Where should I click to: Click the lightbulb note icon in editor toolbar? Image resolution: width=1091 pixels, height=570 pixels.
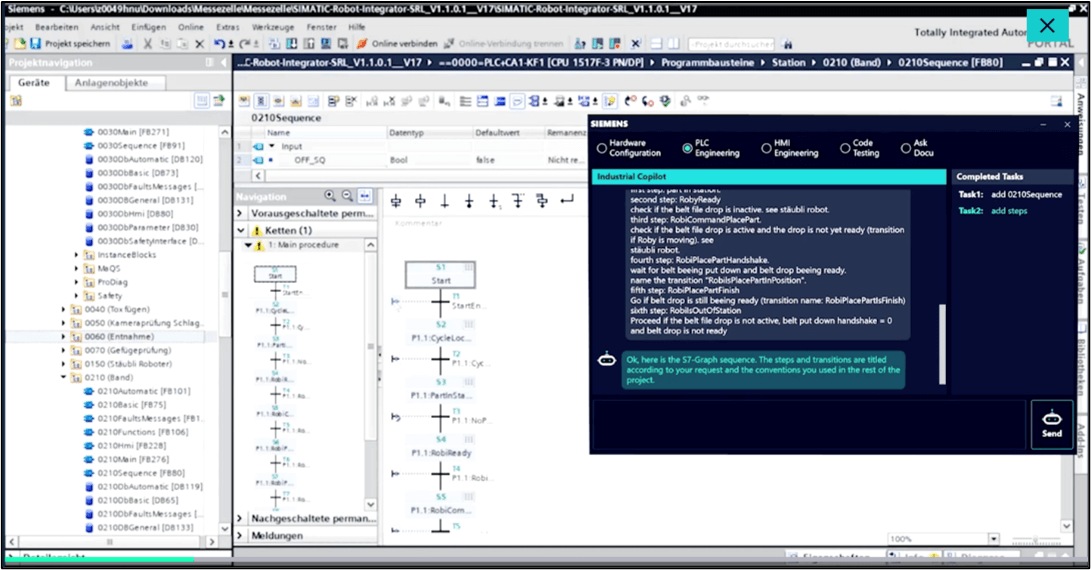(x=610, y=102)
